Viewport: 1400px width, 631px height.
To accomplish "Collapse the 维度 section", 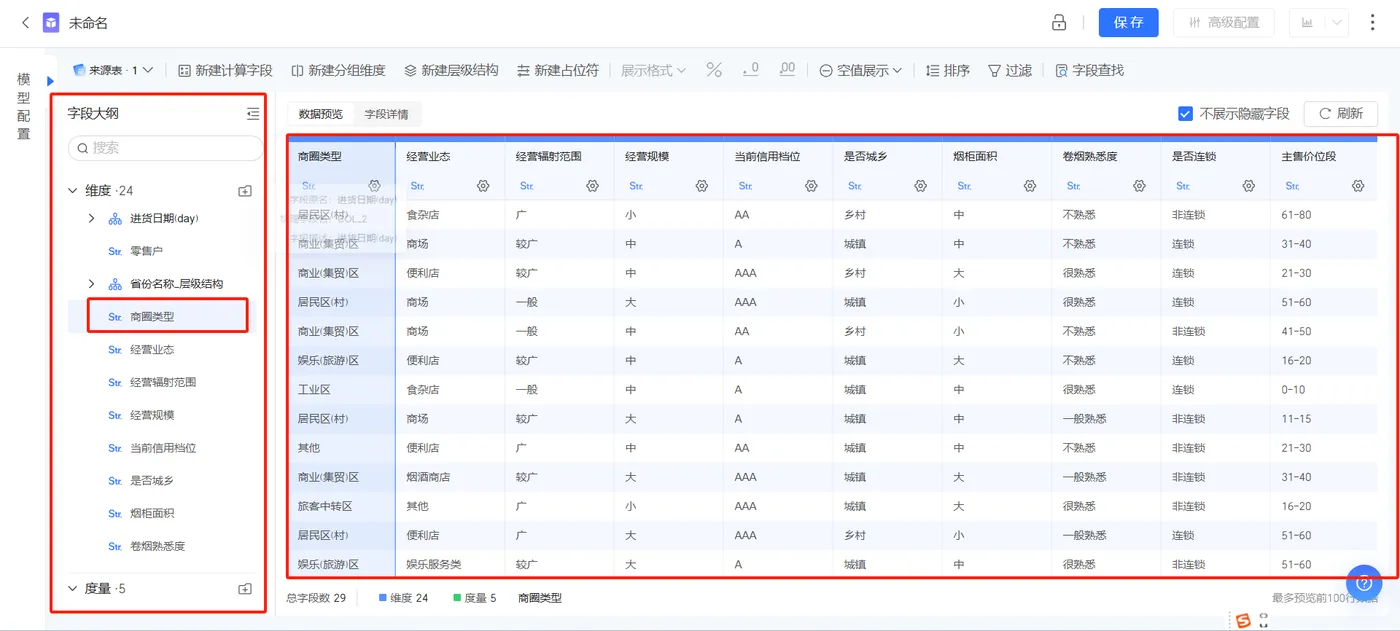I will pyautogui.click(x=72, y=190).
